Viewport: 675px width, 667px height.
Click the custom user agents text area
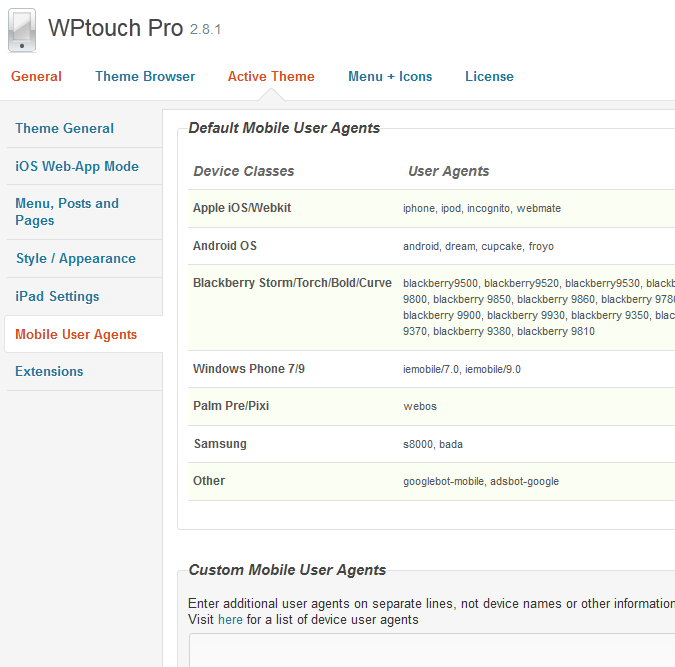pyautogui.click(x=432, y=650)
